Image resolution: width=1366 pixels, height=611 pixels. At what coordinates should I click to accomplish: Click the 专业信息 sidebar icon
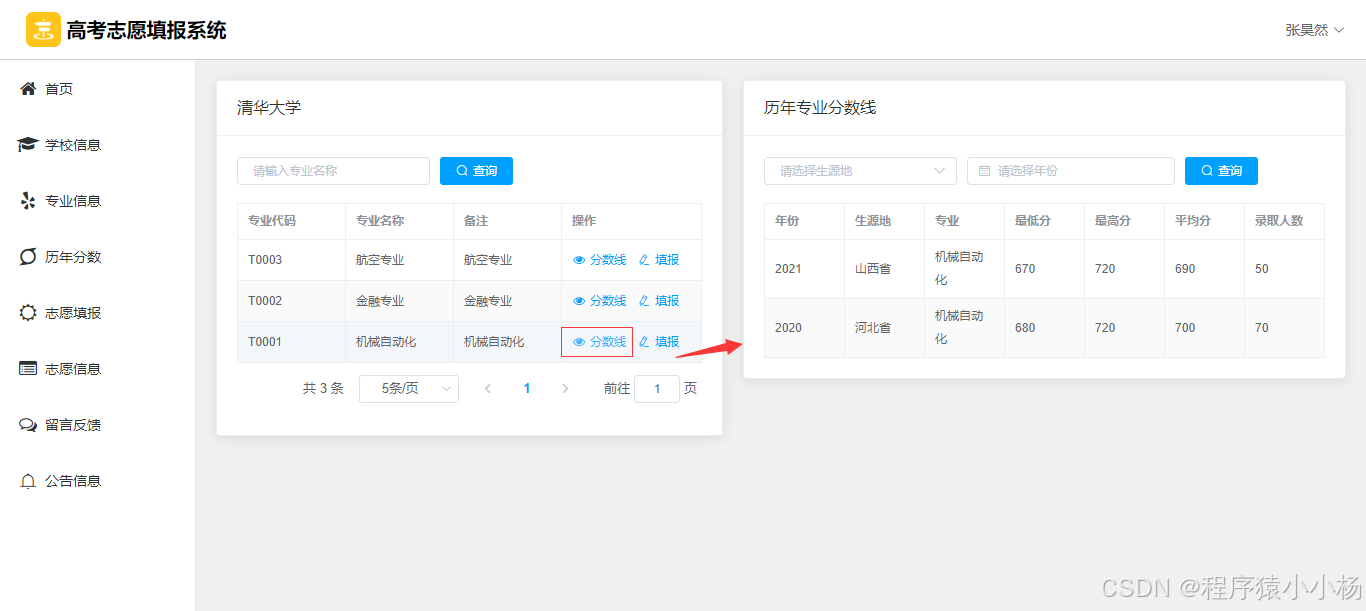(28, 201)
